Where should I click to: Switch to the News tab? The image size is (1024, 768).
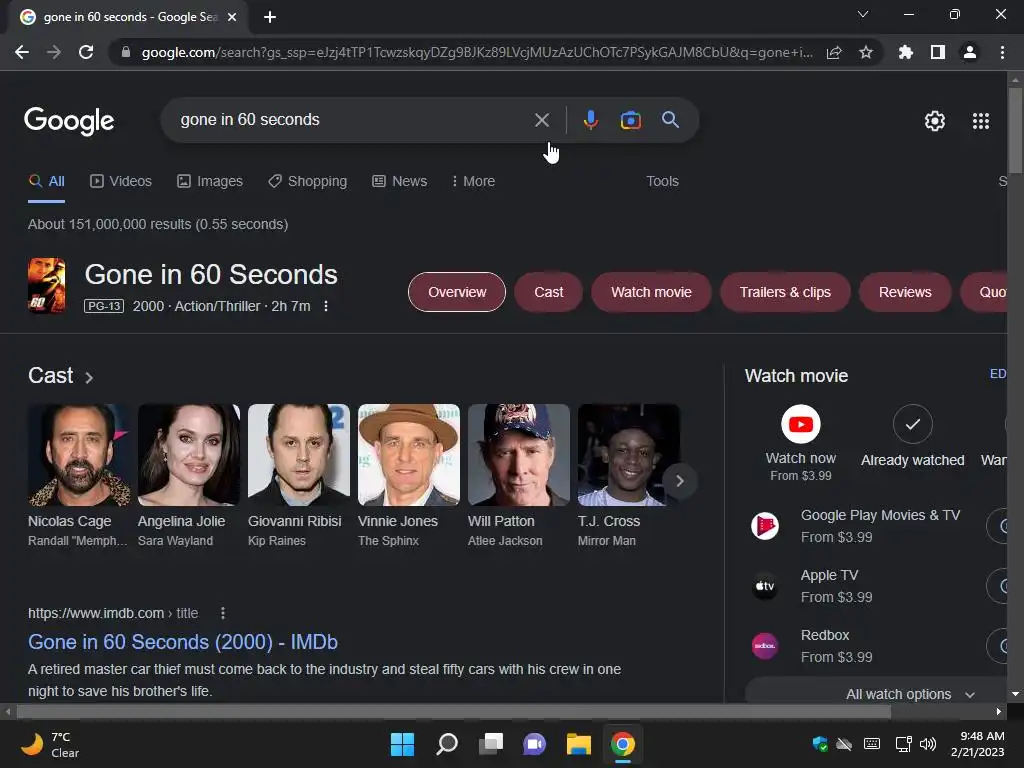pos(400,182)
